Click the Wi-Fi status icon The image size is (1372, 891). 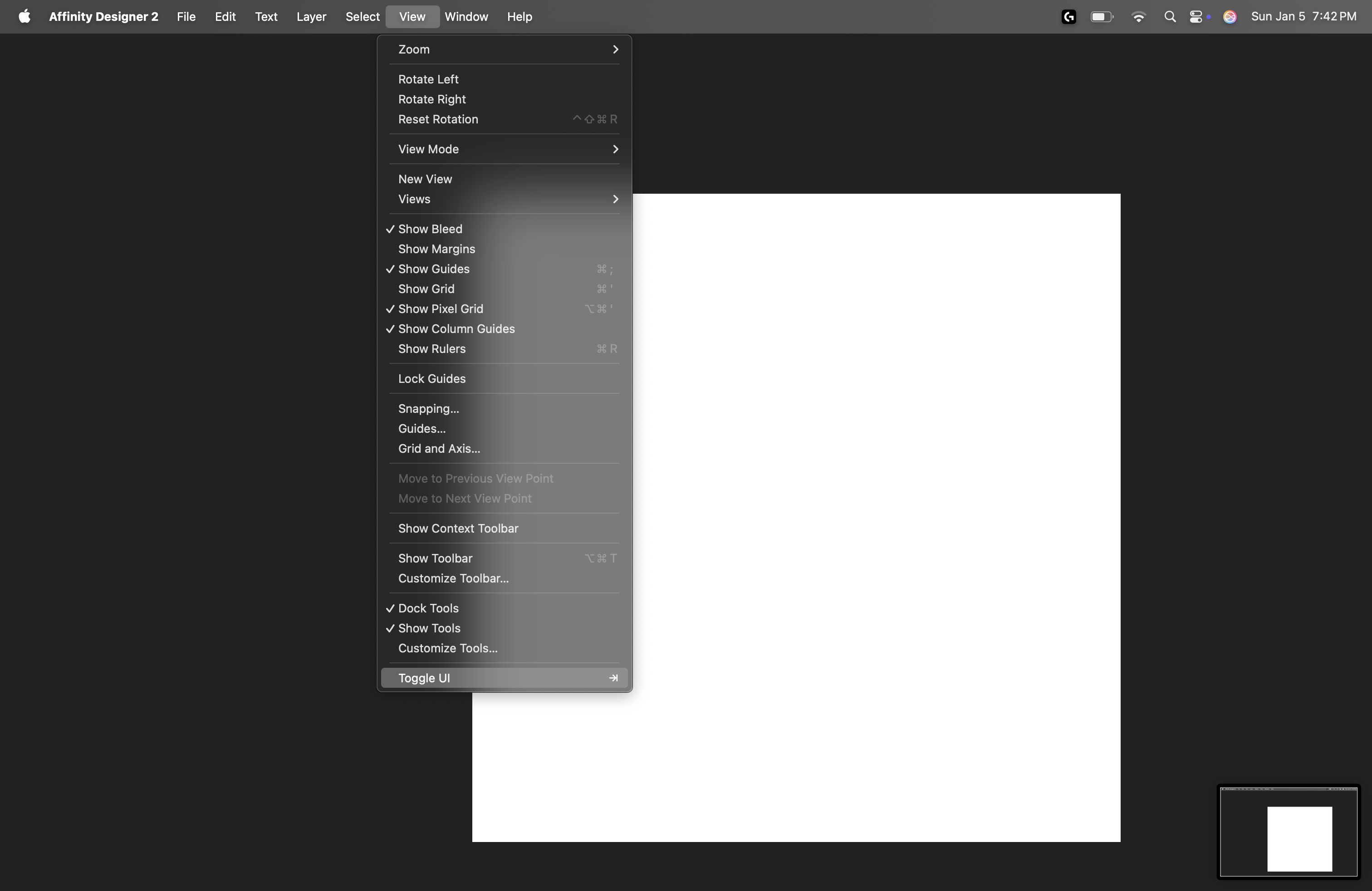click(x=1138, y=17)
